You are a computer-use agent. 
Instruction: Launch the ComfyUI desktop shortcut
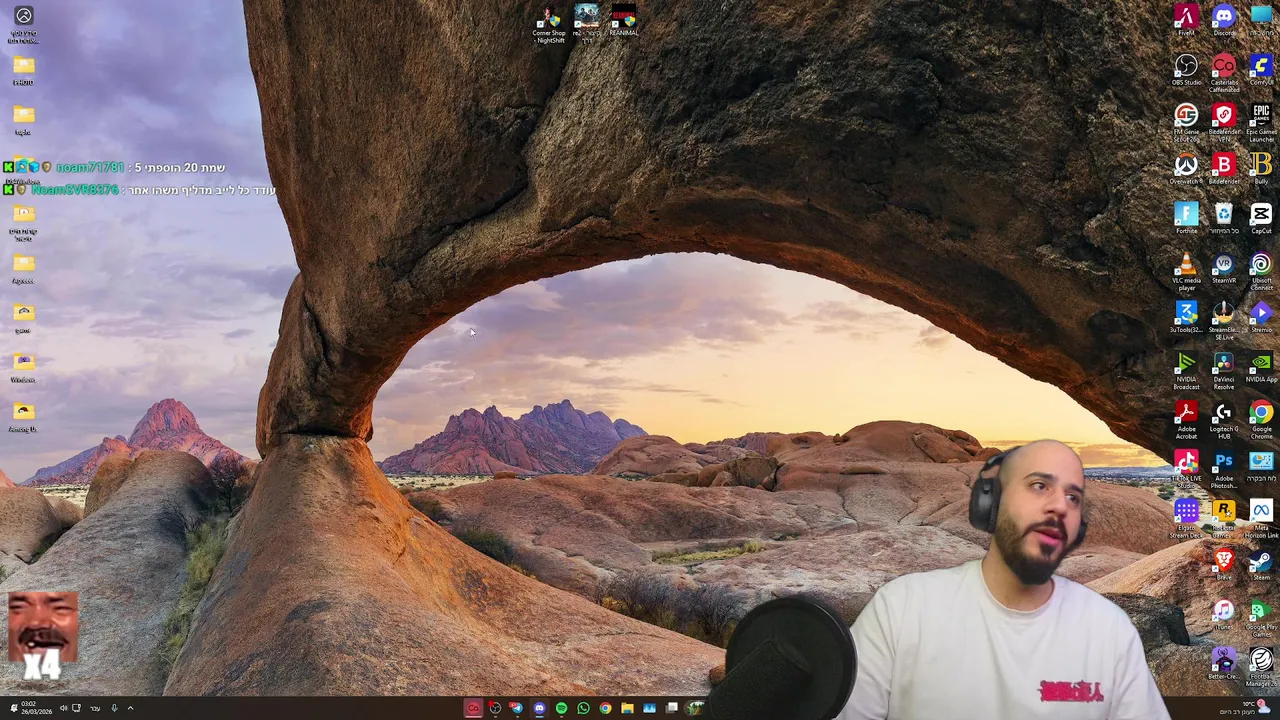1261,70
